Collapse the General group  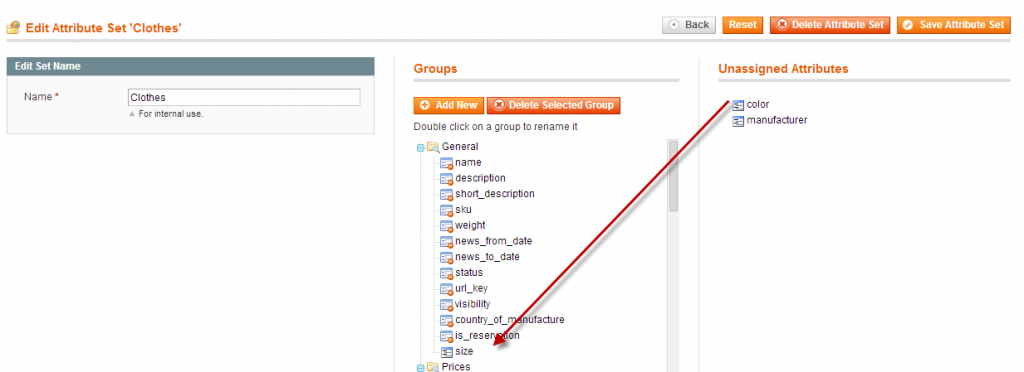coord(421,147)
